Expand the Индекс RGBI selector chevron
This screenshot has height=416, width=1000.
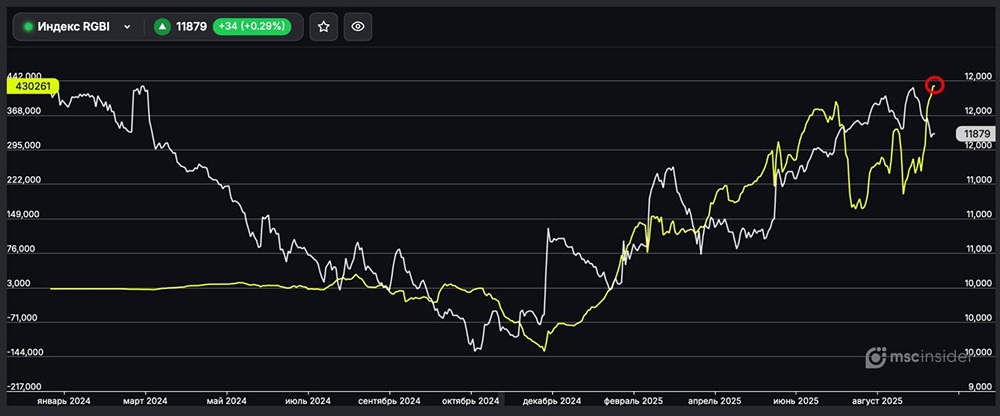[x=127, y=27]
